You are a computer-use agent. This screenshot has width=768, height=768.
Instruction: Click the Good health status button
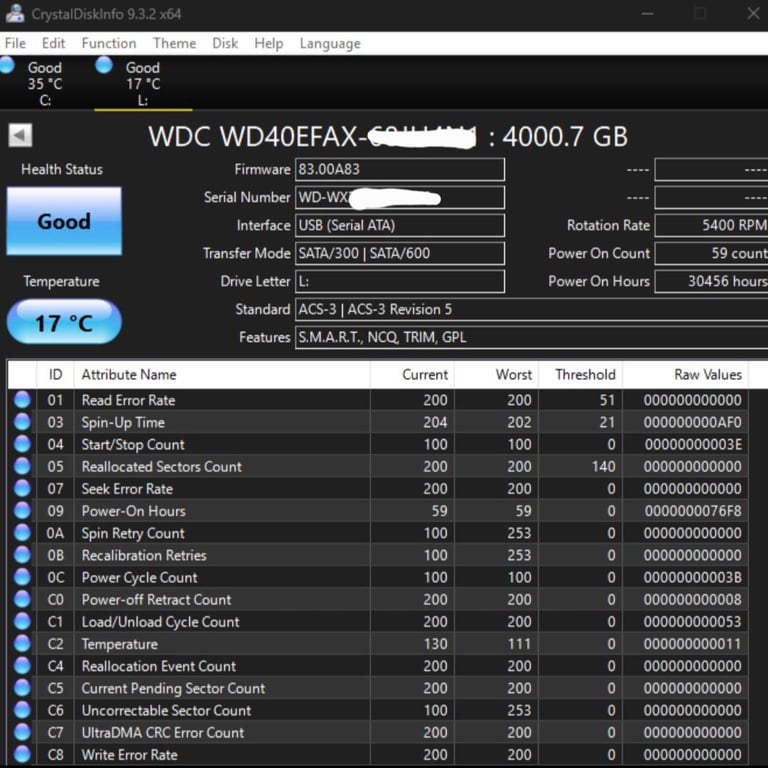pyautogui.click(x=64, y=221)
